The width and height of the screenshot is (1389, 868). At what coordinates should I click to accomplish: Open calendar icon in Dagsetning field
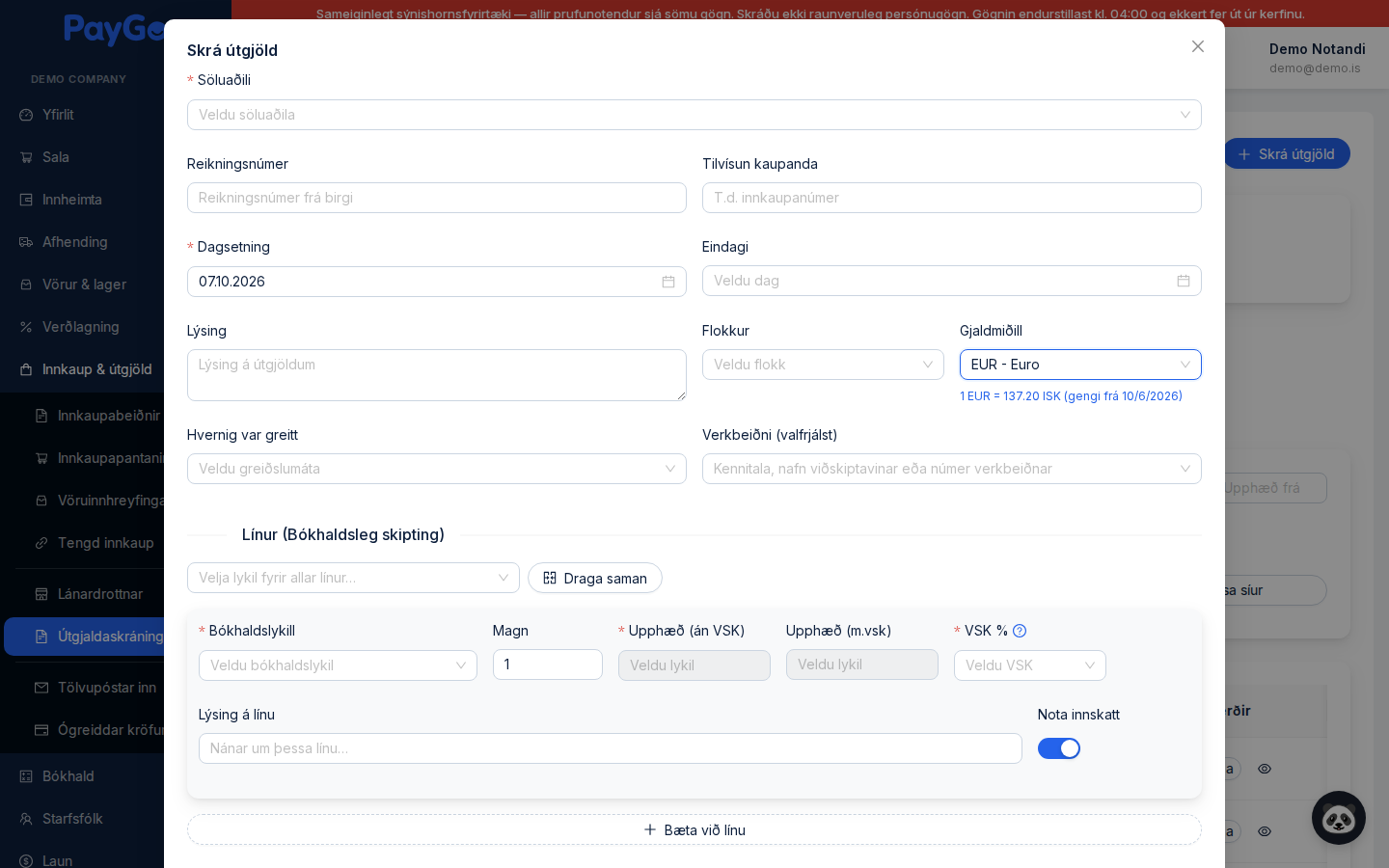(668, 282)
